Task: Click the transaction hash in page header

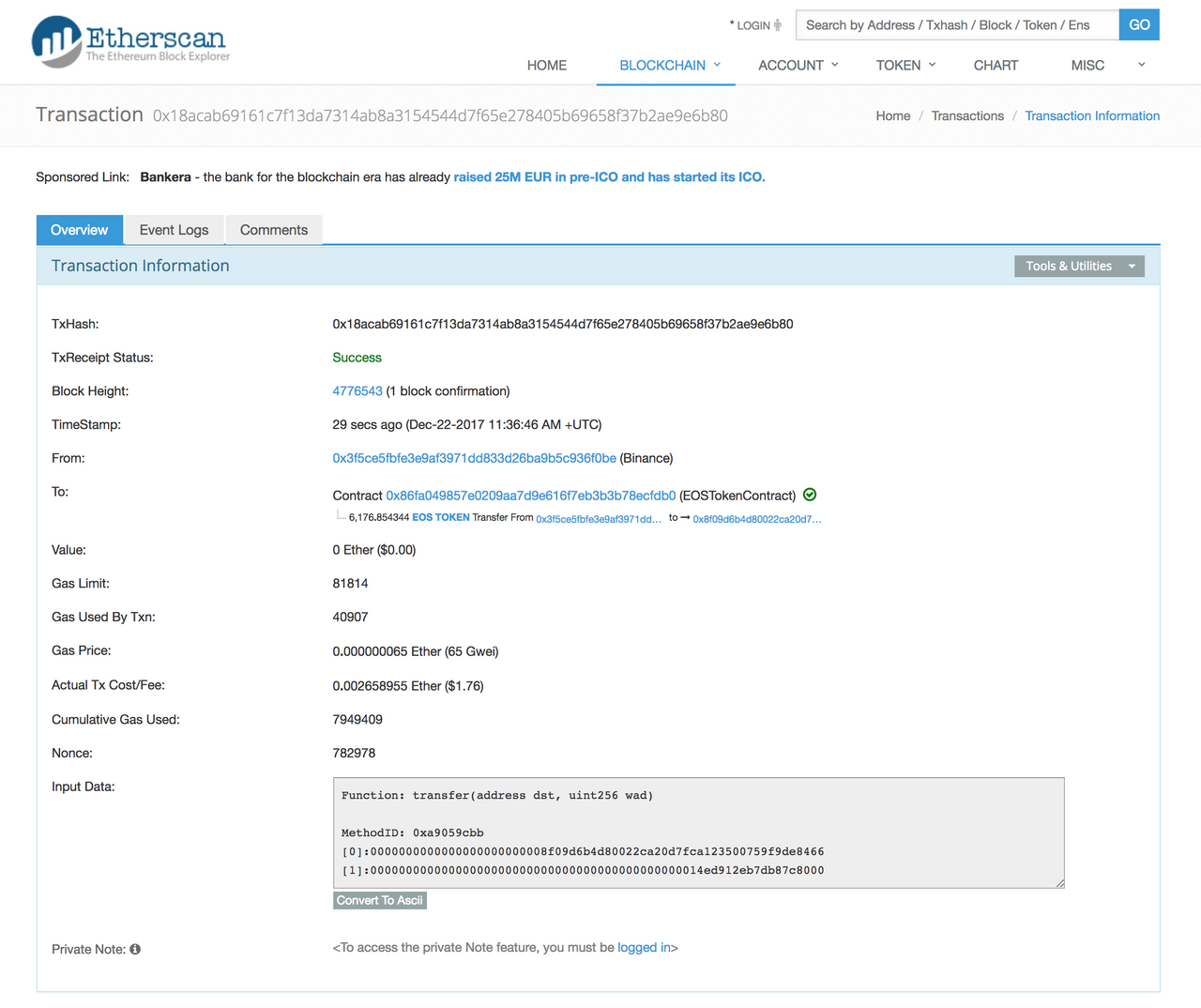Action: coord(440,115)
